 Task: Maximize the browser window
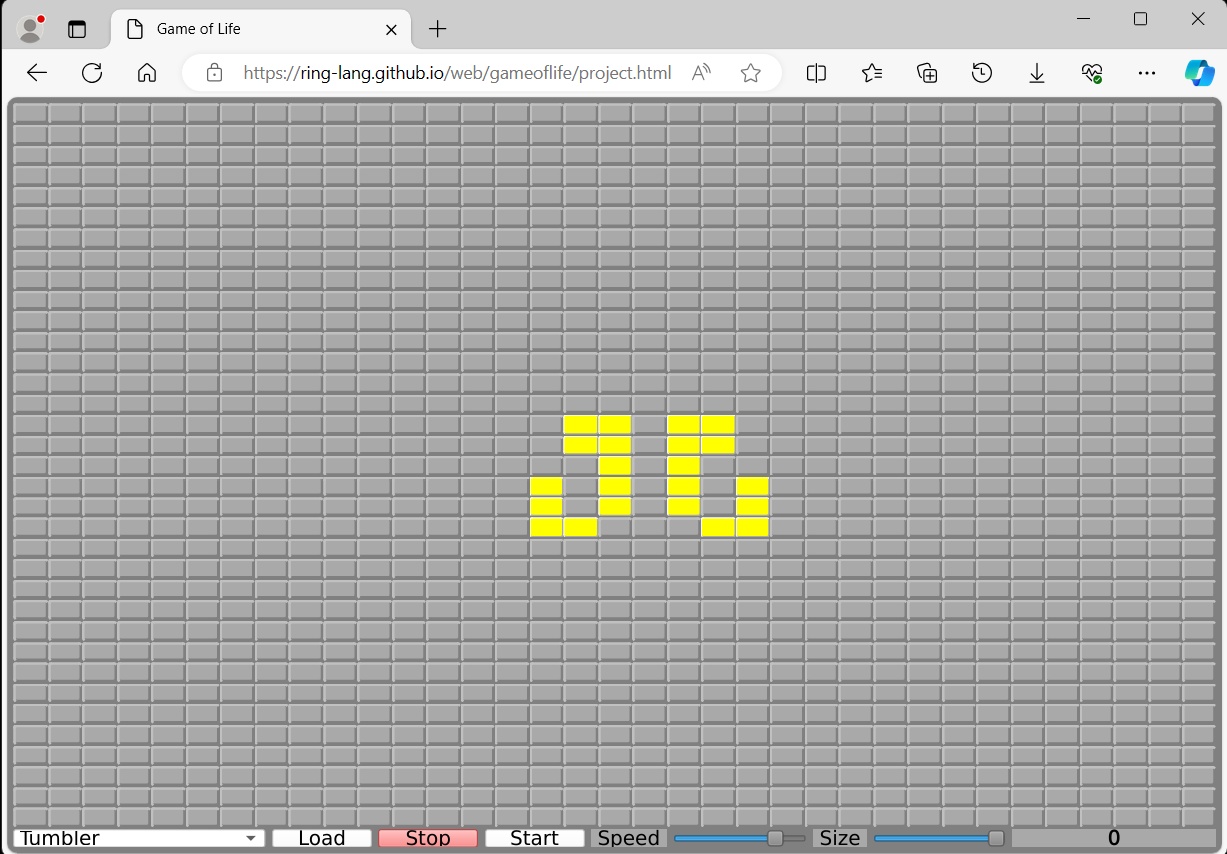click(x=1140, y=19)
